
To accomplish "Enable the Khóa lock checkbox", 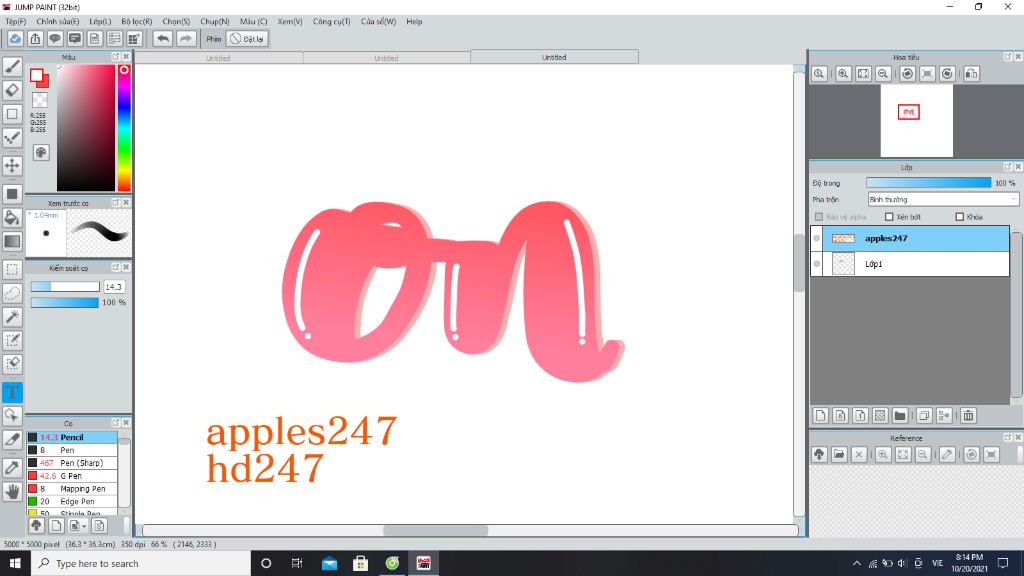I will pyautogui.click(x=959, y=217).
